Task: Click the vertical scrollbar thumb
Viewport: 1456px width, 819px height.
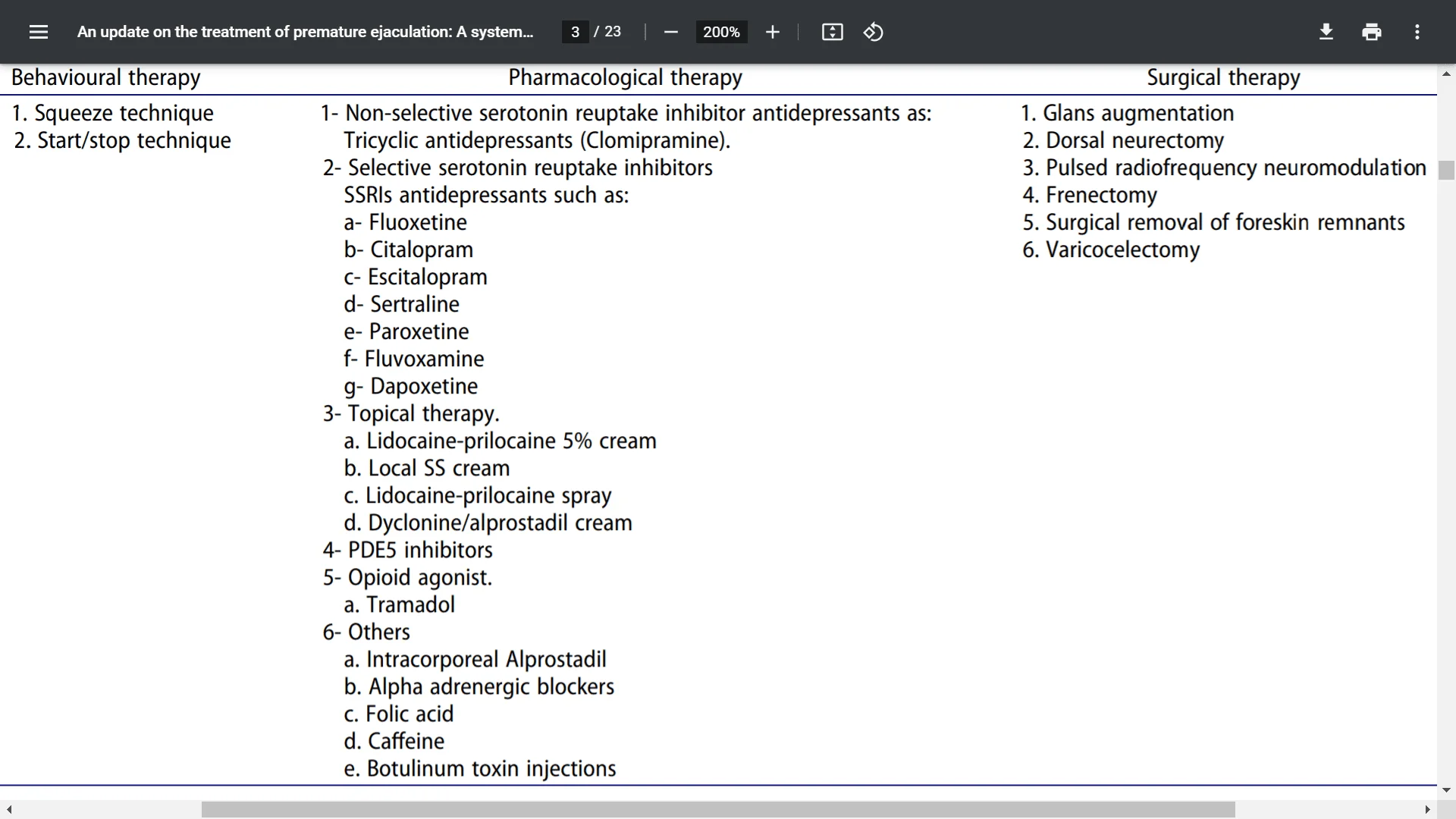Action: point(1446,170)
